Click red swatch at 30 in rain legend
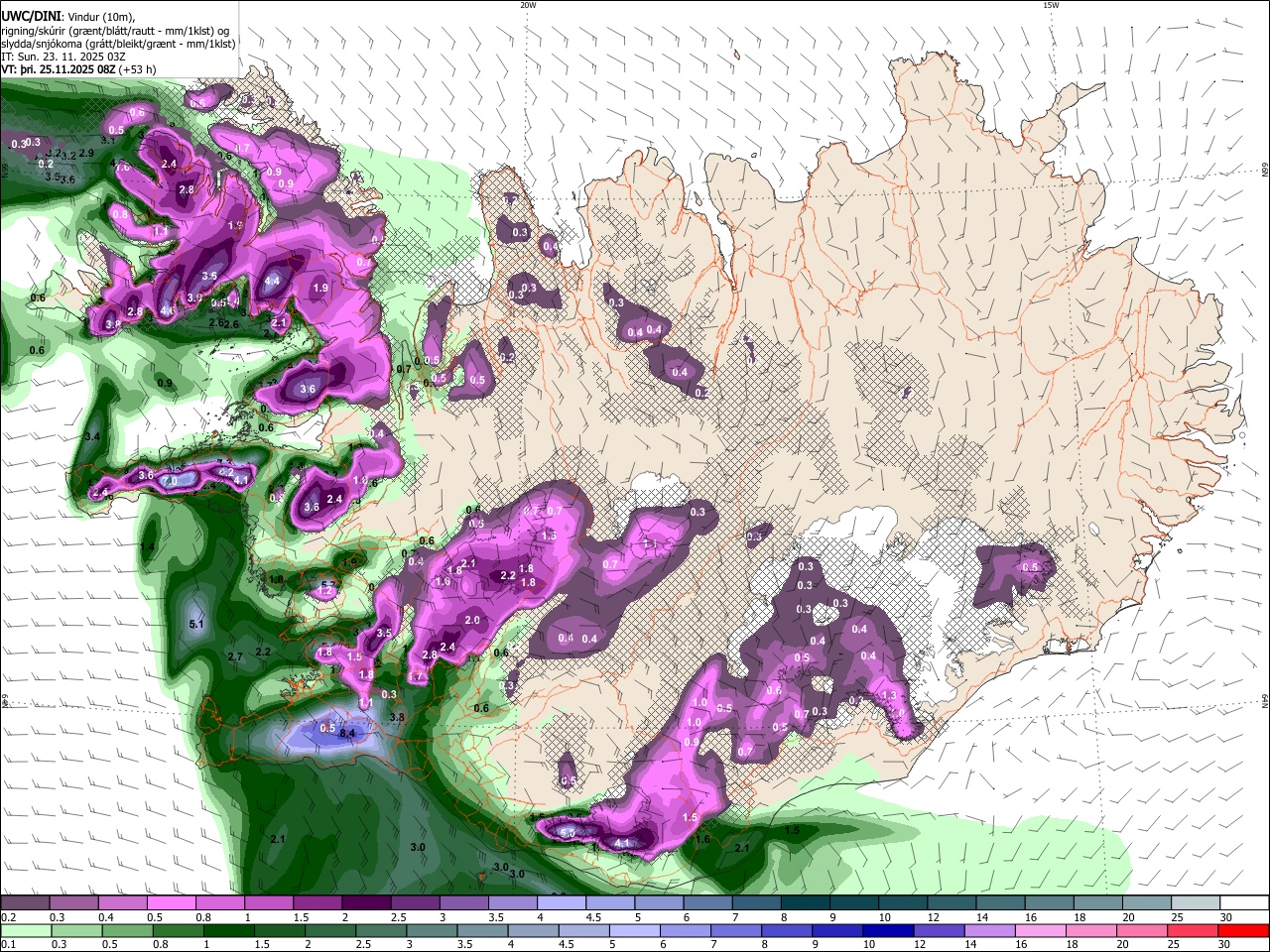The height and width of the screenshot is (952, 1270). (x=1244, y=930)
